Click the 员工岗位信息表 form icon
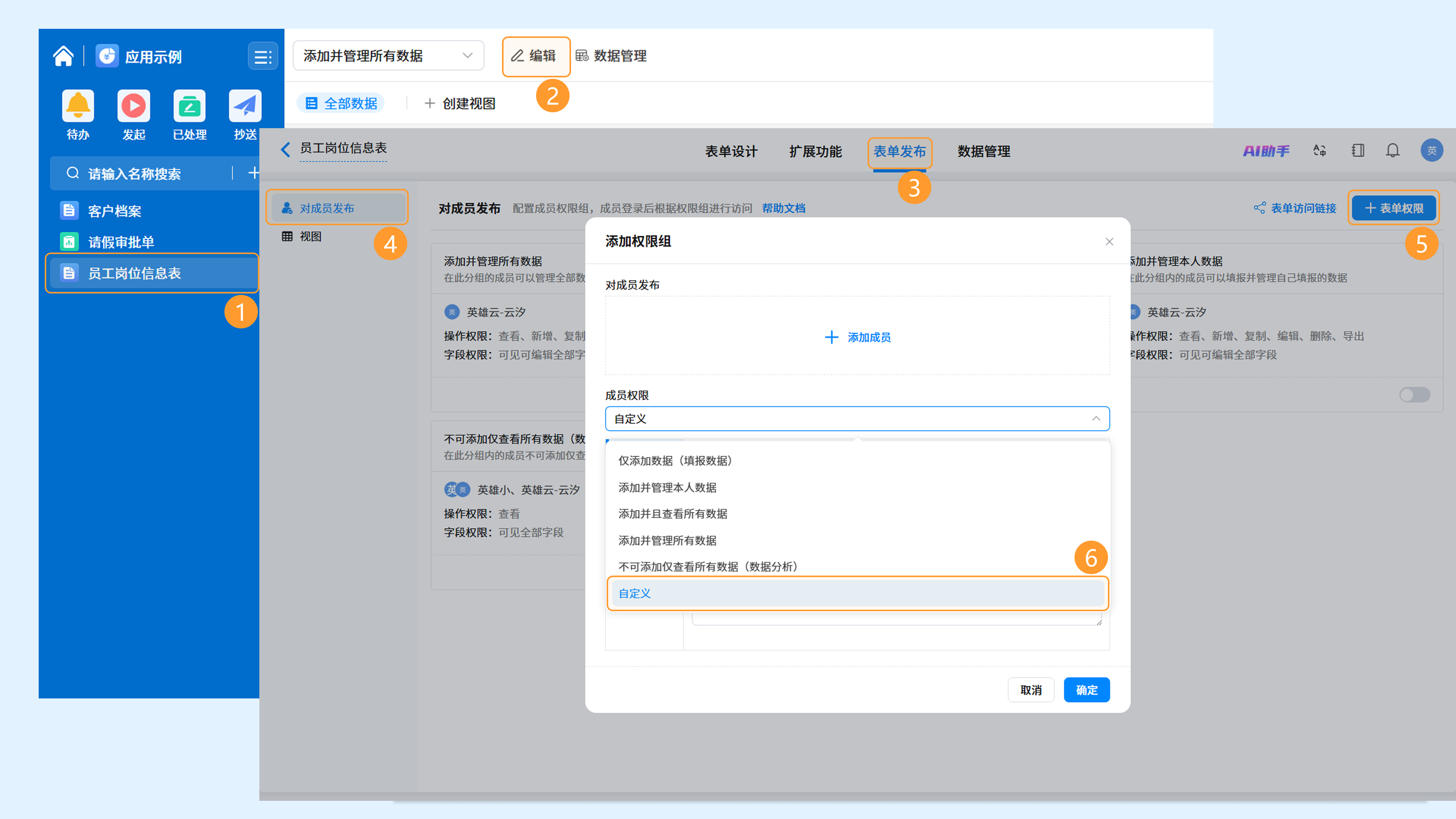This screenshot has height=819, width=1456. (69, 273)
